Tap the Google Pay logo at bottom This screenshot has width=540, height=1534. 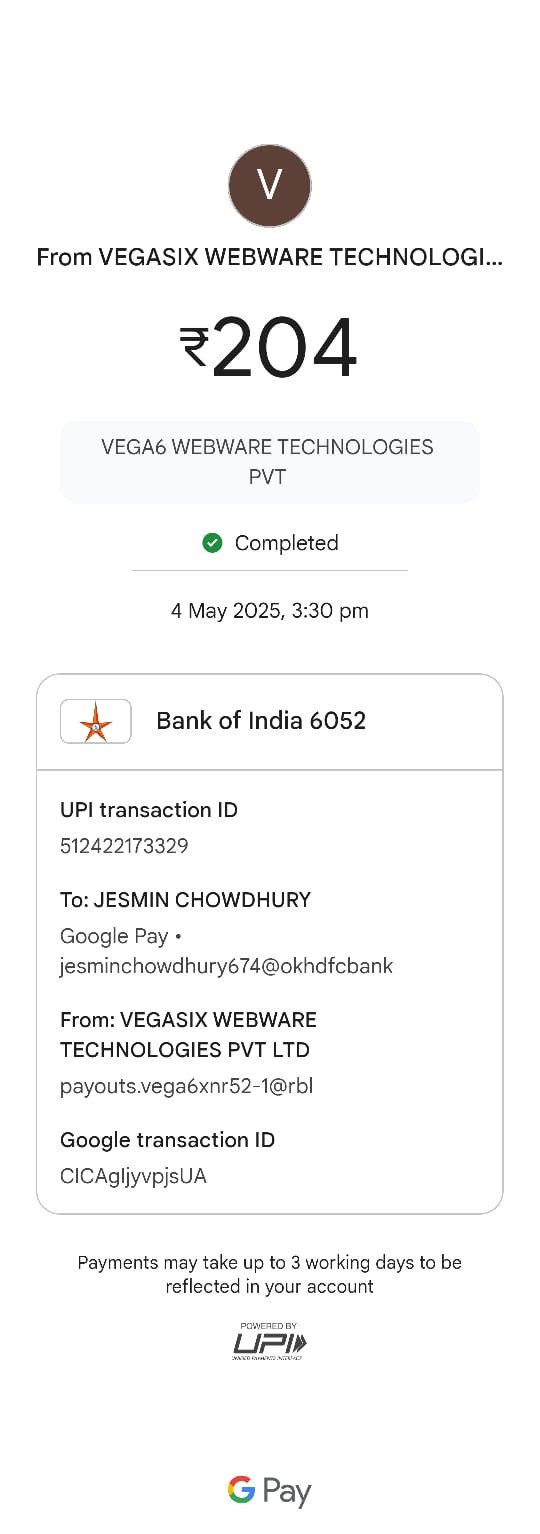(x=270, y=1492)
